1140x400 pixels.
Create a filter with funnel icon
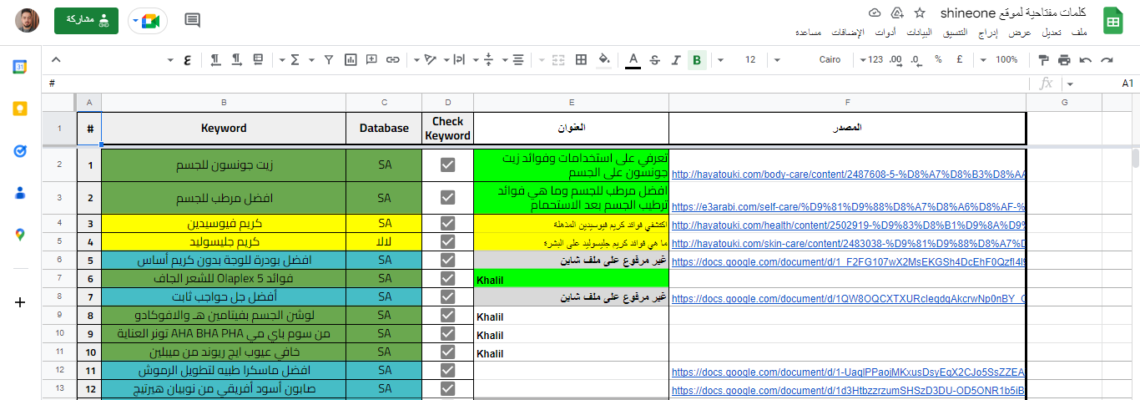click(x=329, y=60)
